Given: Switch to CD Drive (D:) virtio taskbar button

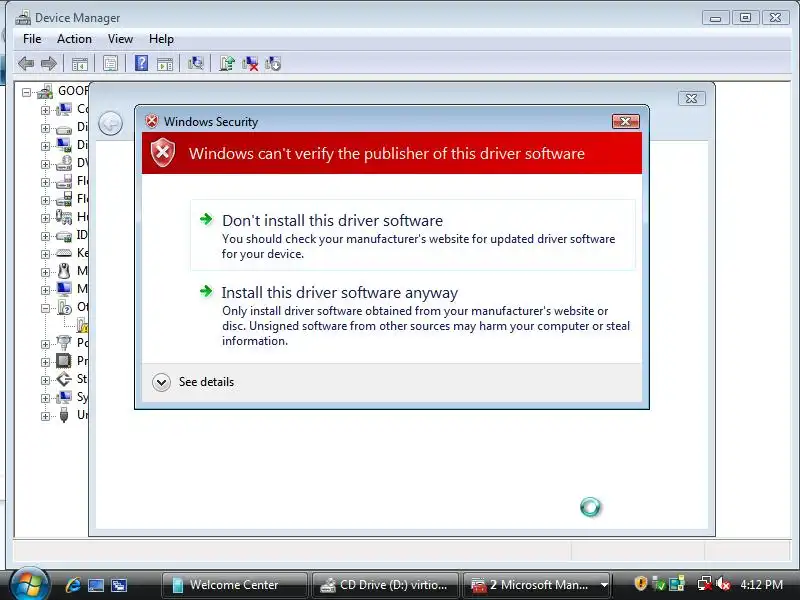Looking at the screenshot, I should coord(385,585).
